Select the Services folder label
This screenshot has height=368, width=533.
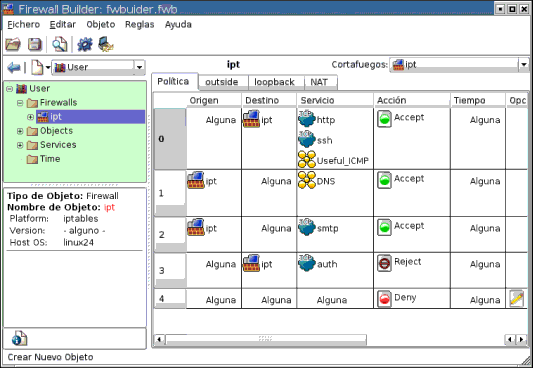coord(58,145)
